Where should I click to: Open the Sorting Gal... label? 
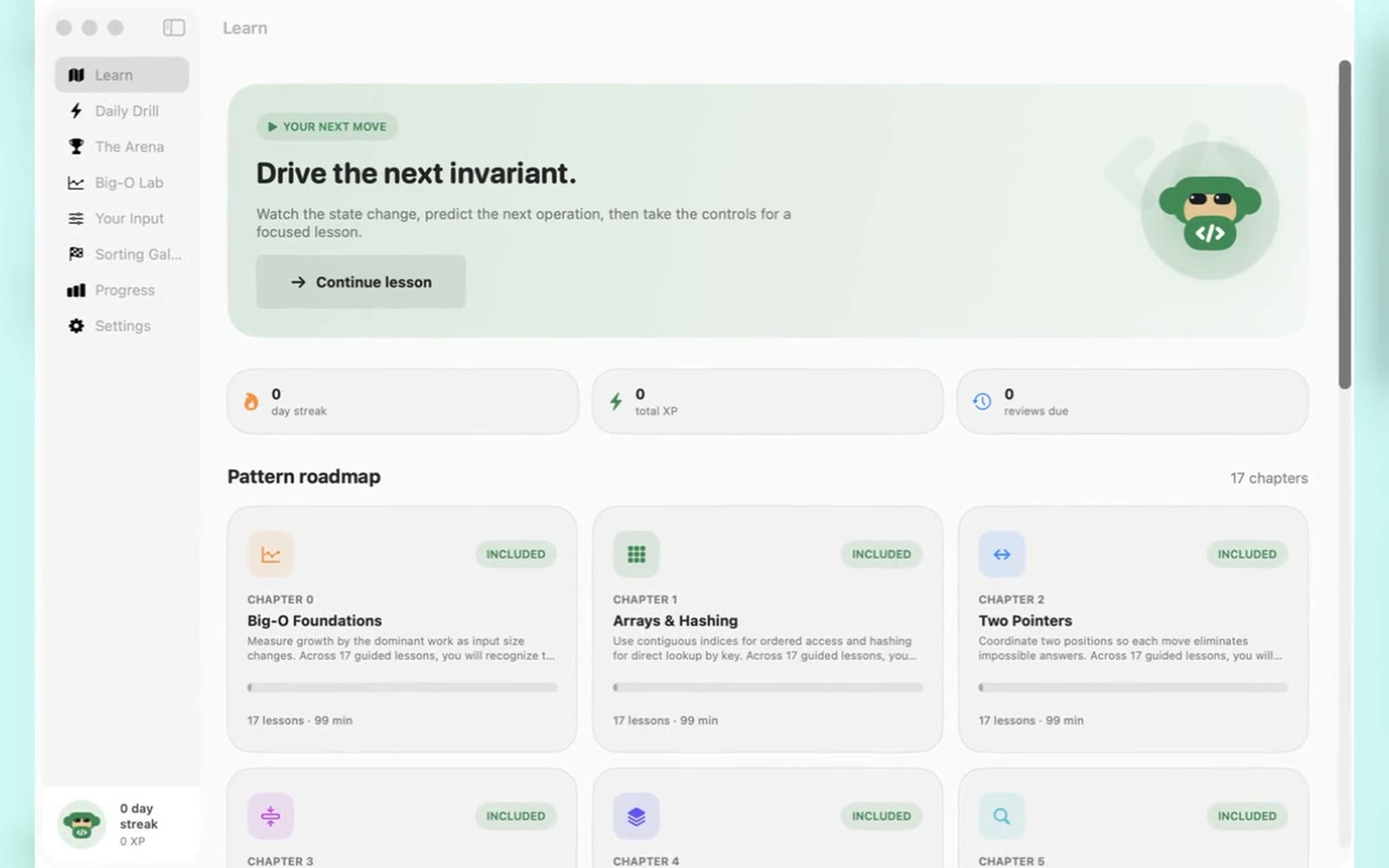[x=138, y=254]
